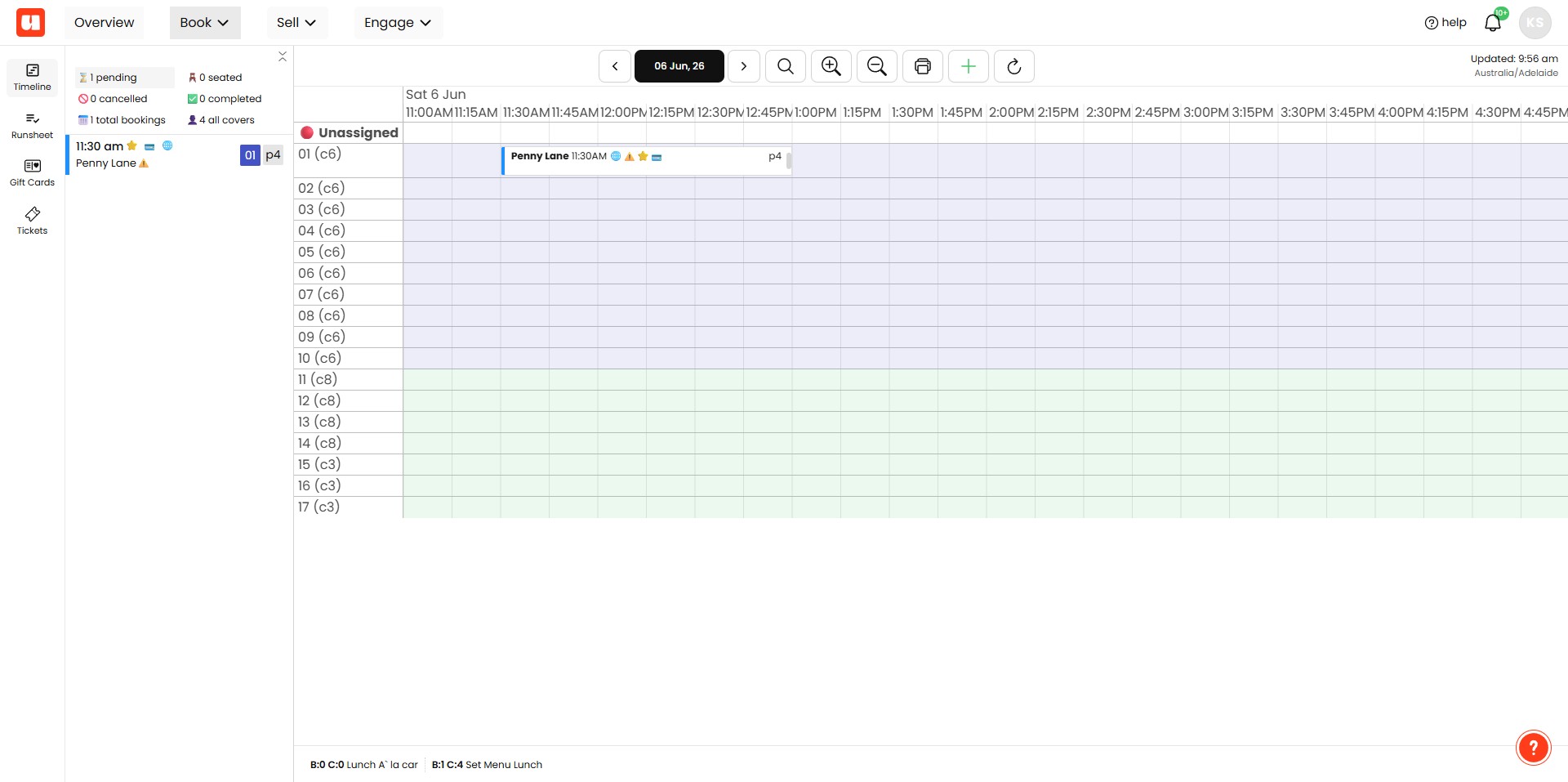
Task: Click the star icon on the timeline booking
Action: 643,156
